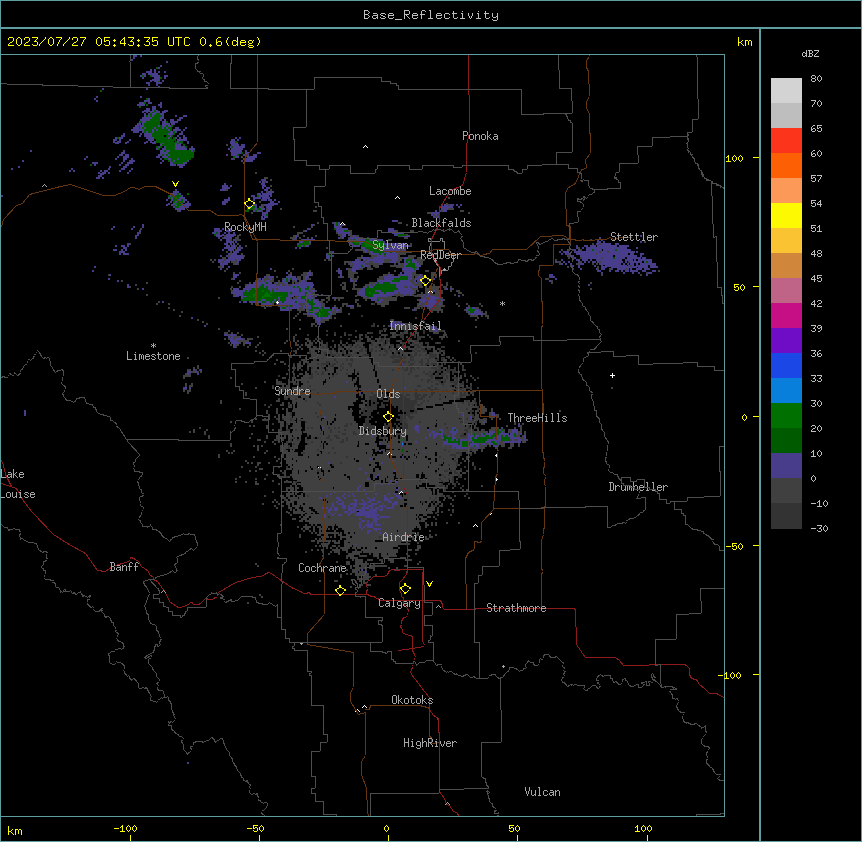
Task: Click the Cochrane town label
Action: pyautogui.click(x=322, y=568)
